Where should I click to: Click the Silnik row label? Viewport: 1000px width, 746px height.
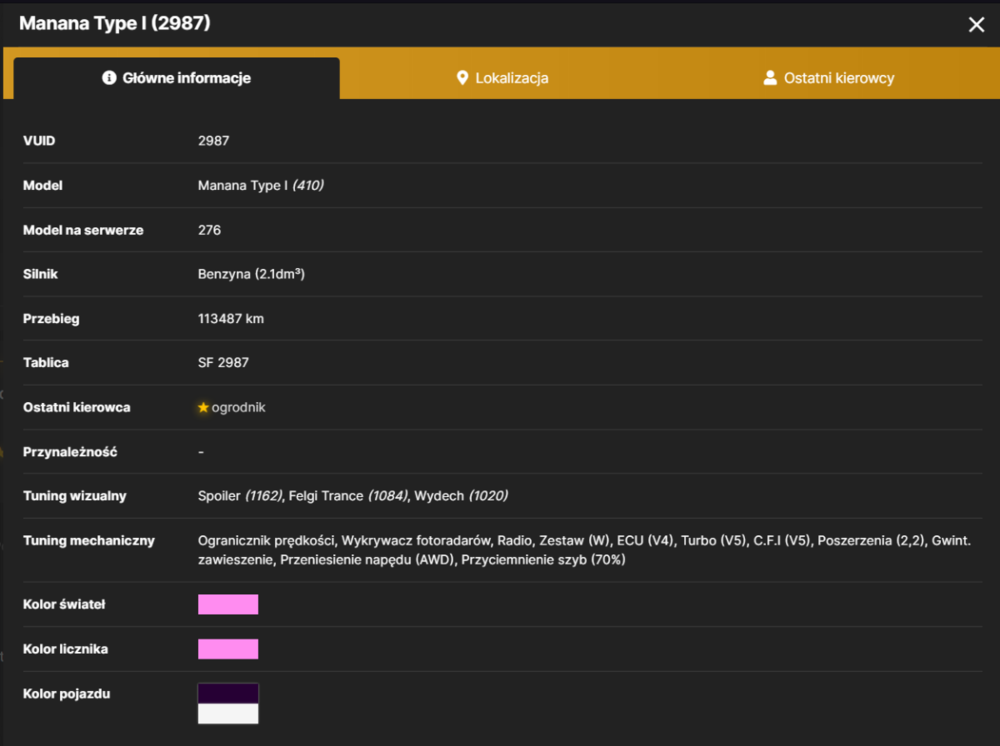tap(40, 274)
